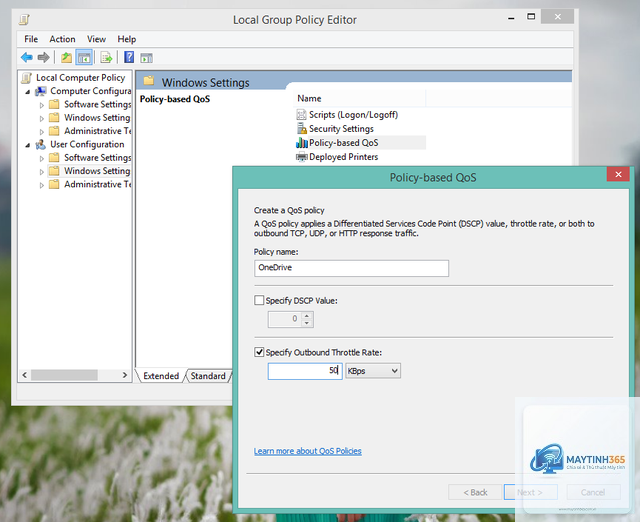This screenshot has width=640, height=522.
Task: Click the Deployed Printers icon
Action: (302, 157)
